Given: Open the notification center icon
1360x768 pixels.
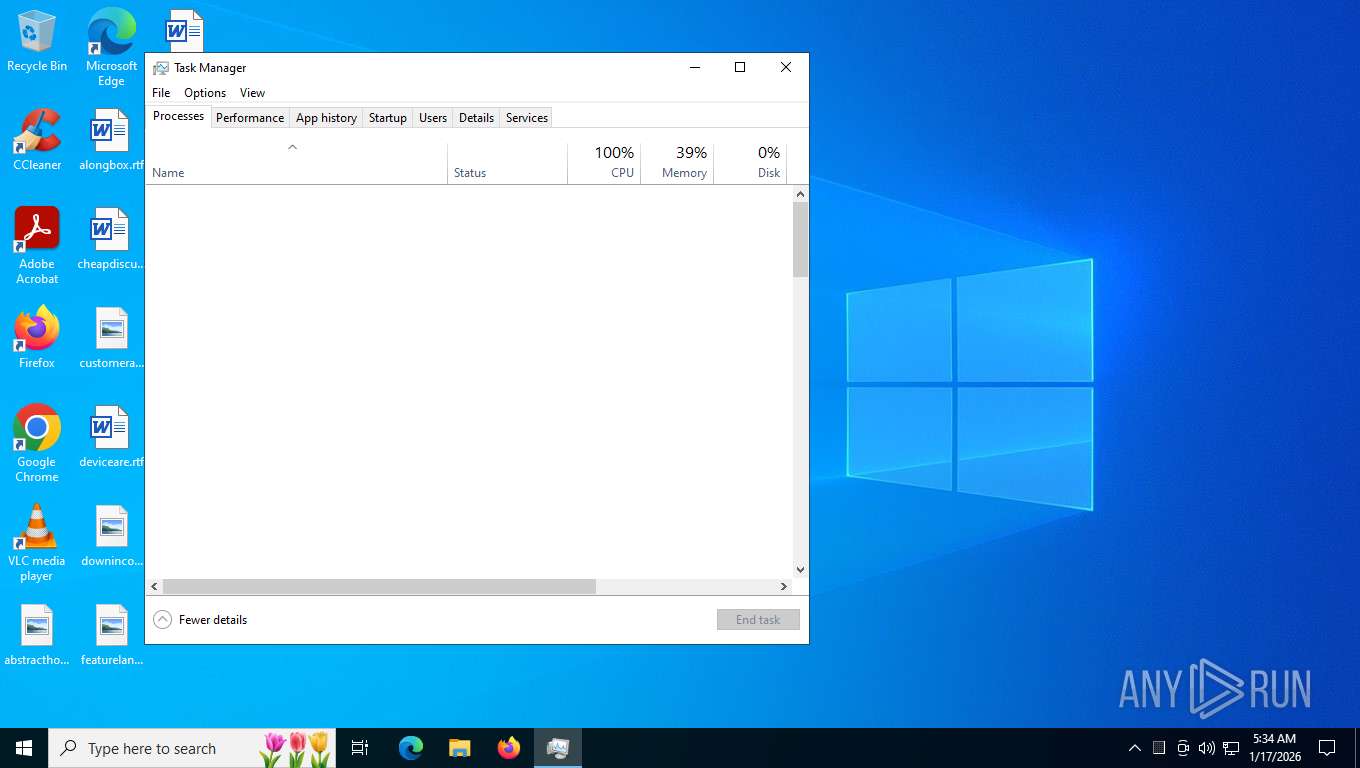Looking at the screenshot, I should (x=1327, y=748).
